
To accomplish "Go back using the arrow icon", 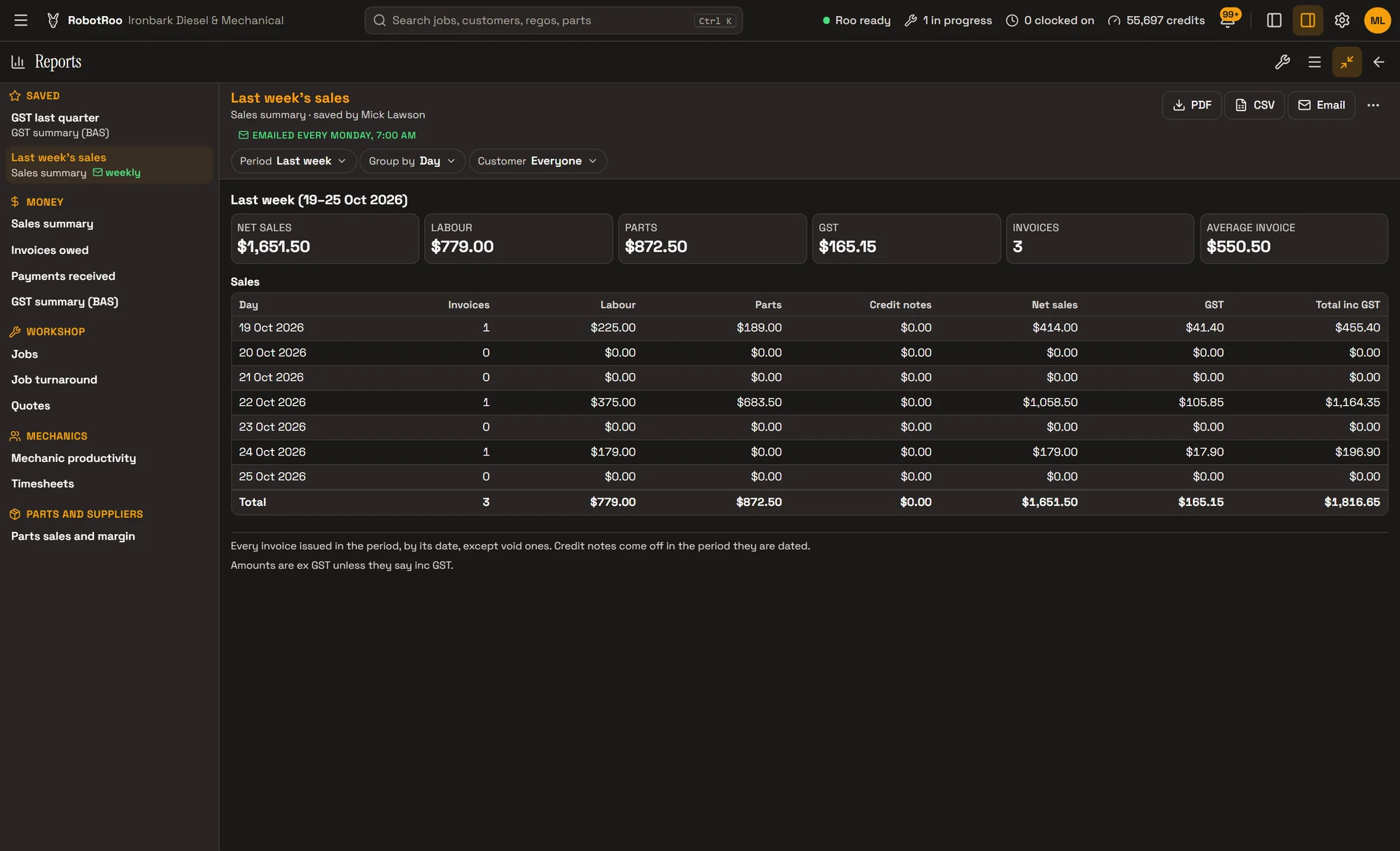I will pyautogui.click(x=1379, y=62).
